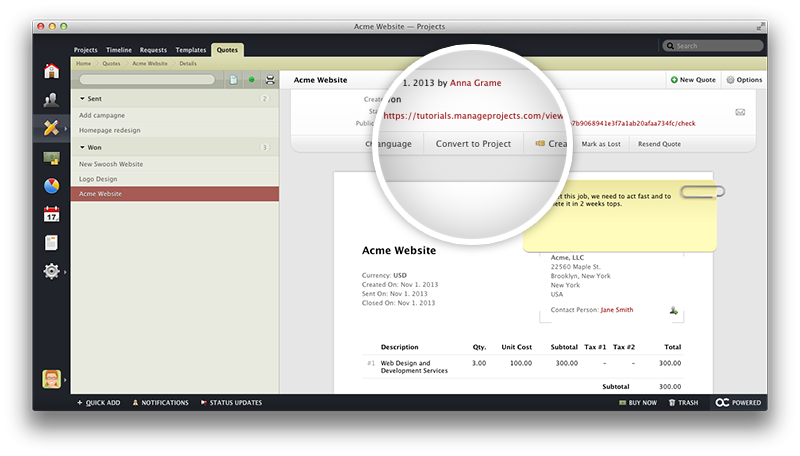Open the Home dashboard from the sidebar
This screenshot has height=456, width=800.
(50, 70)
